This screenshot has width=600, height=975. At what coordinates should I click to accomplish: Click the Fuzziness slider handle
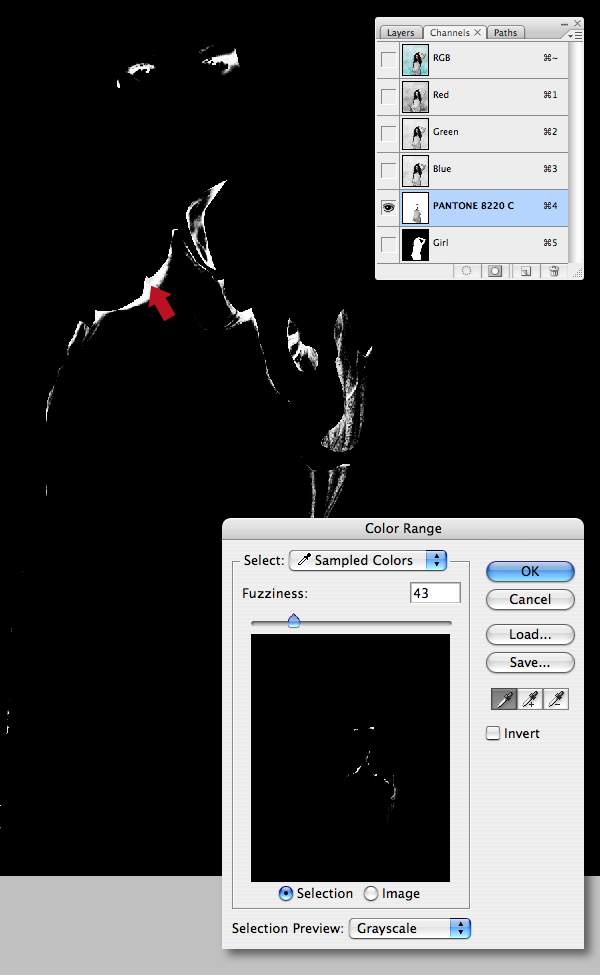point(294,621)
